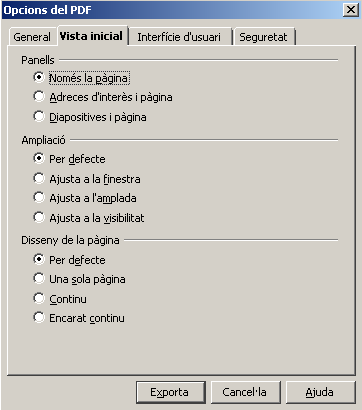Click the Cancel·la button
The height and width of the screenshot is (410, 362).
[246, 392]
